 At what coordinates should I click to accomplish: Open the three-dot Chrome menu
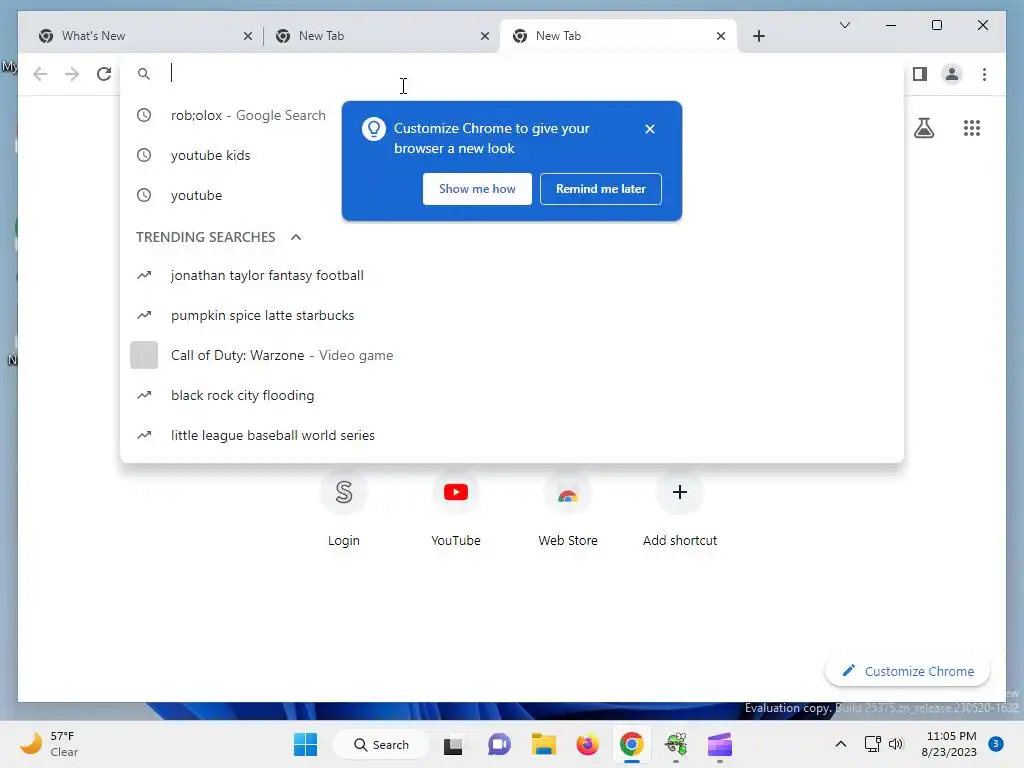tap(984, 74)
